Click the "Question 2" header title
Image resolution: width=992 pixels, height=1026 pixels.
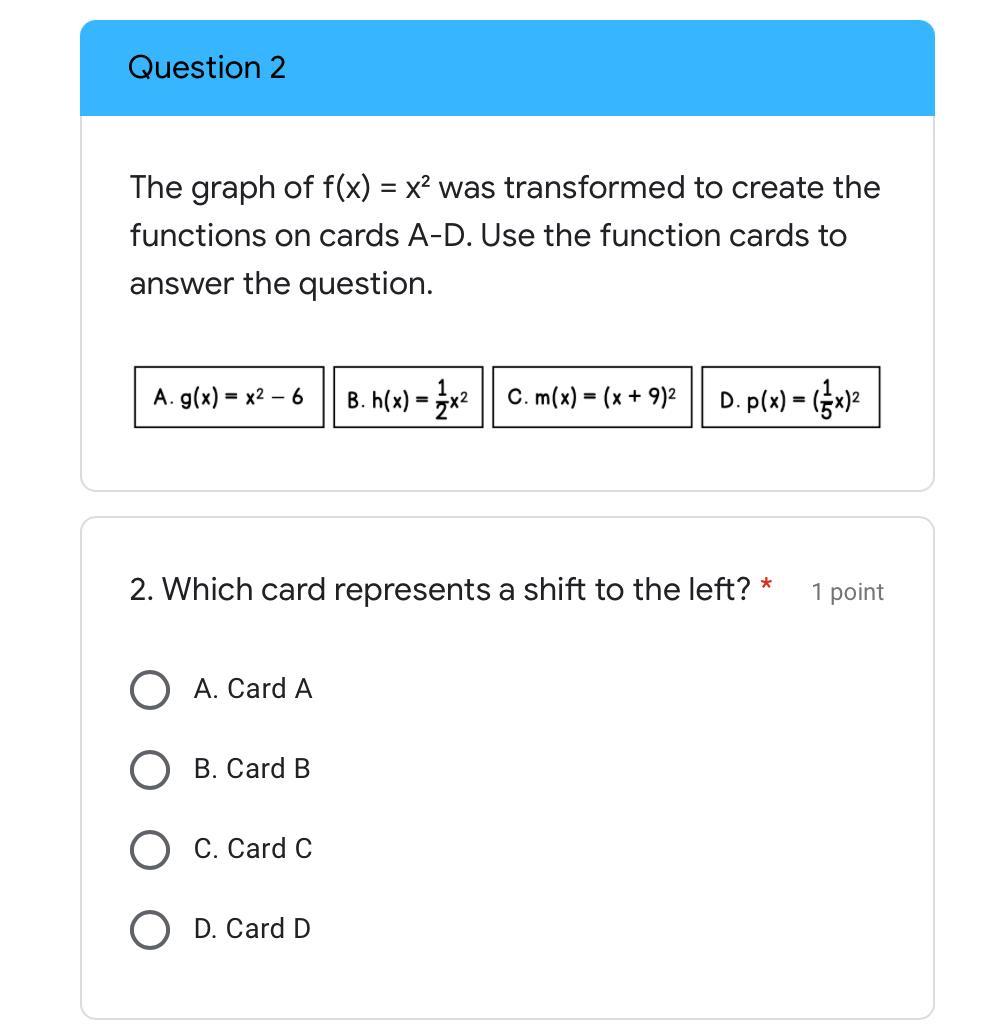(x=207, y=68)
